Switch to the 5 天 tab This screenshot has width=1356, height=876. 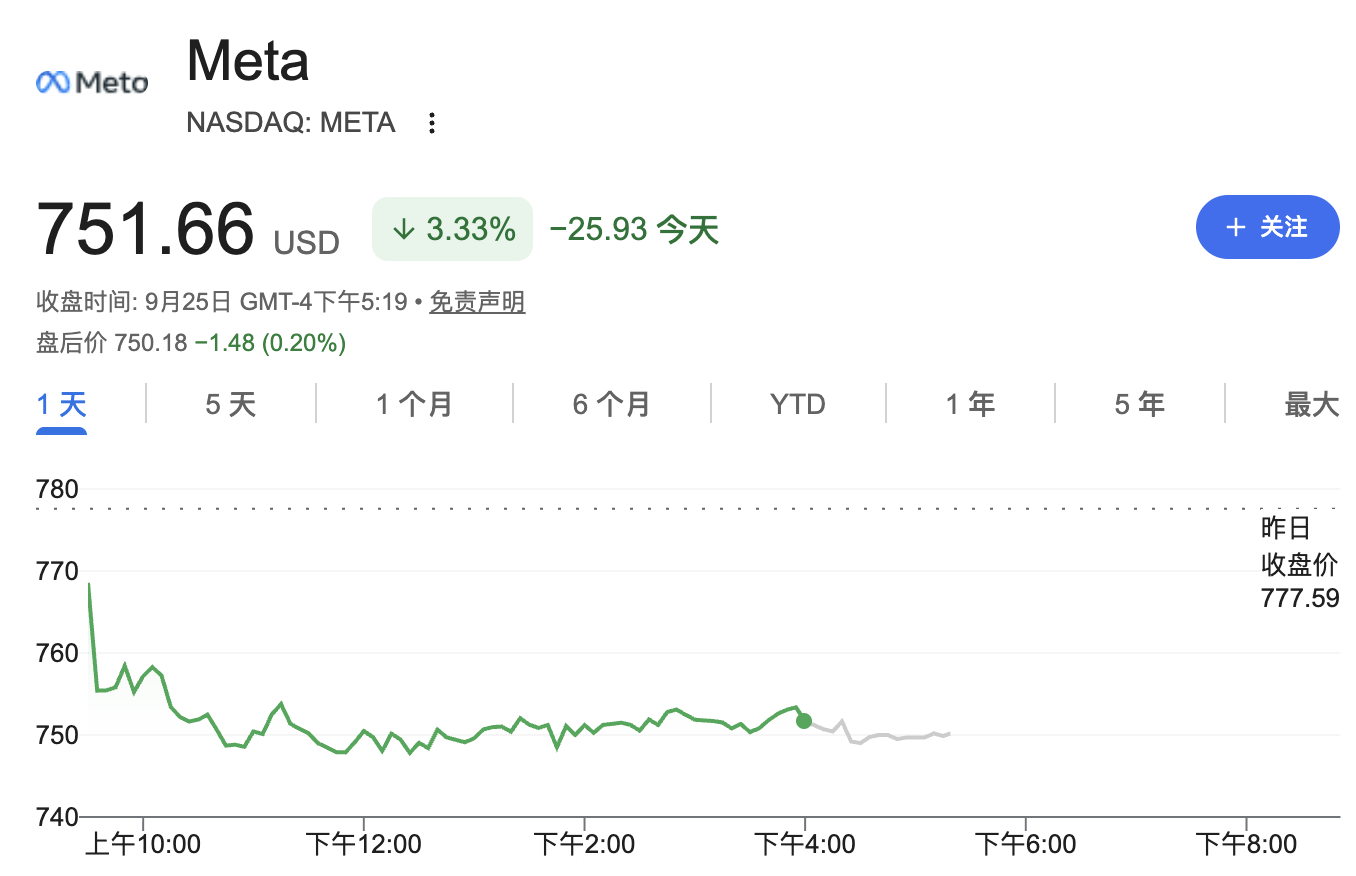[231, 404]
